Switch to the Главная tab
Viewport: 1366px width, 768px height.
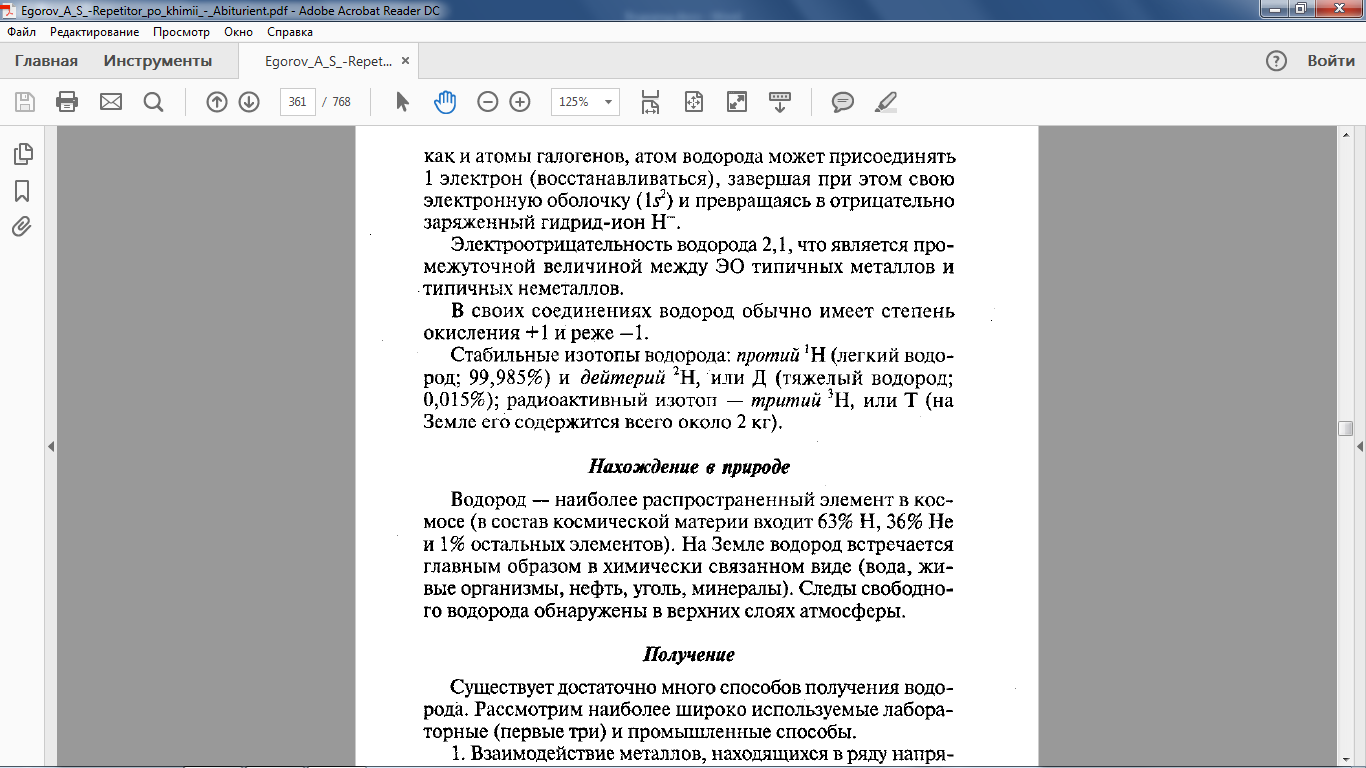pyautogui.click(x=46, y=61)
